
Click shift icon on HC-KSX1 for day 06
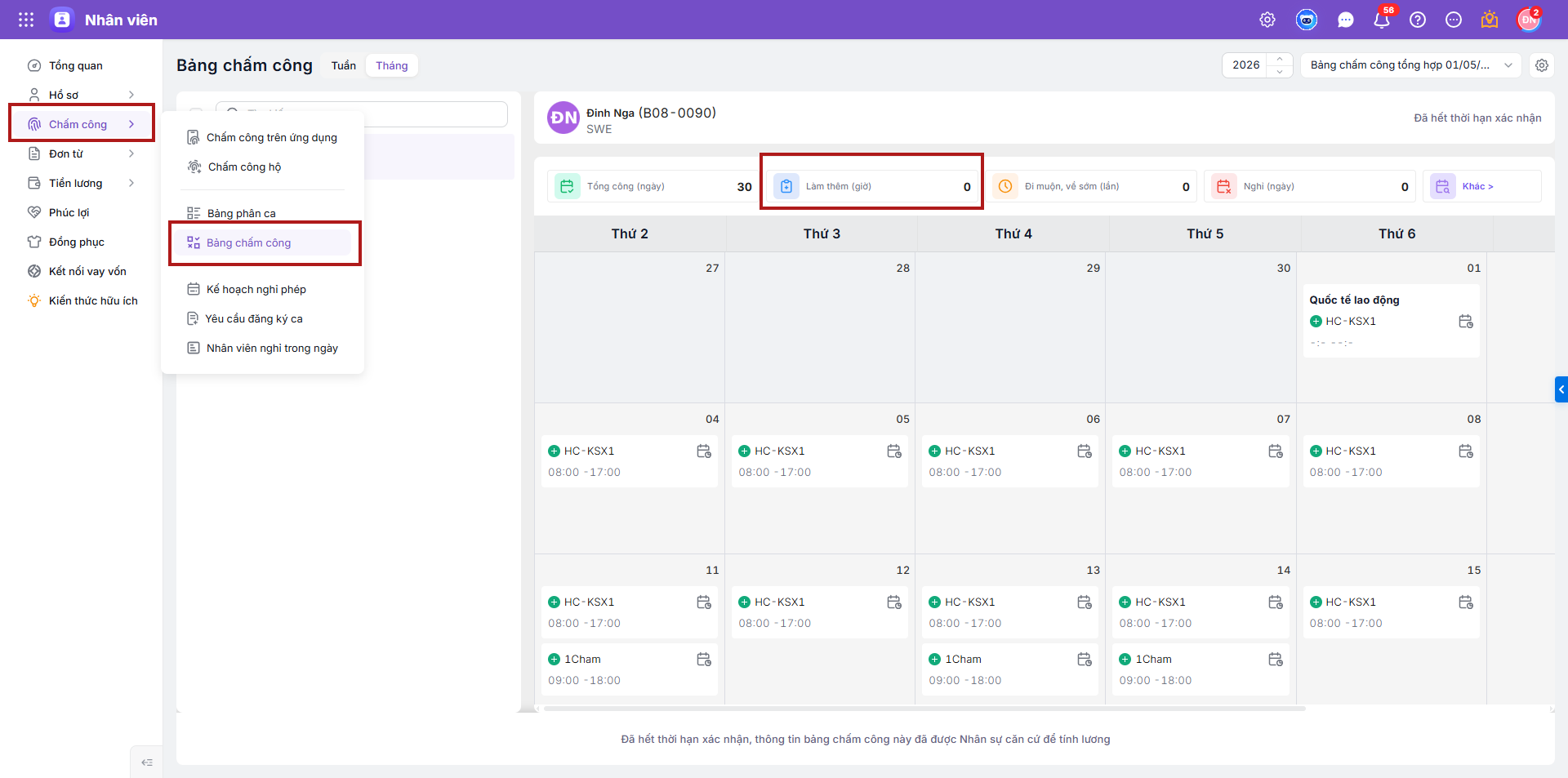(x=1085, y=451)
